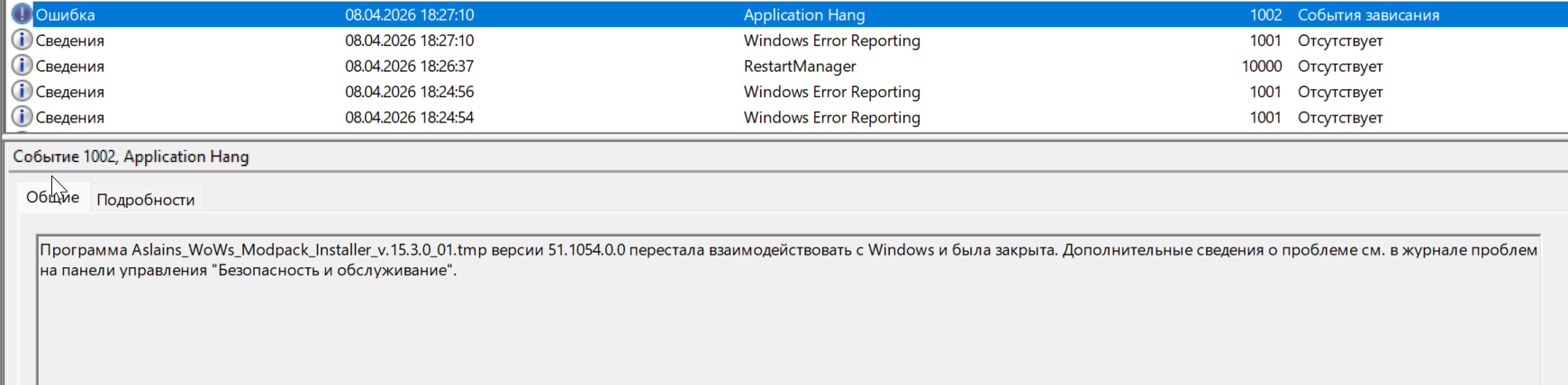This screenshot has width=1568, height=385.
Task: Click the События зависания category cell
Action: (1368, 15)
